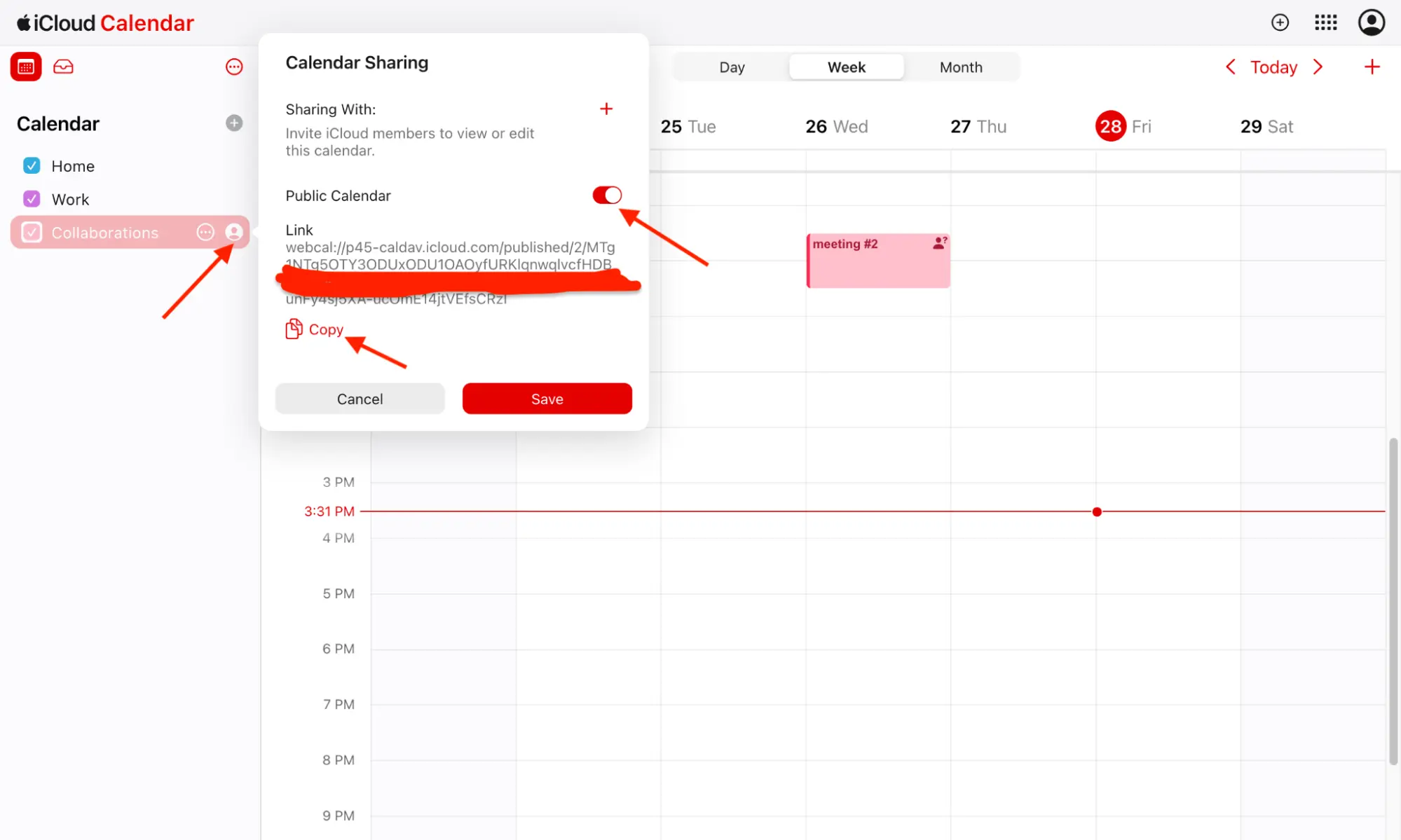Click the attendee icon on meeting #2
This screenshot has height=840, width=1401.
(x=939, y=243)
